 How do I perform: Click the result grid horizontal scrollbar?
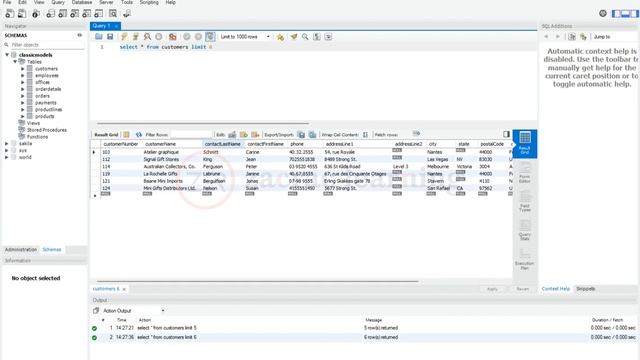point(258,281)
